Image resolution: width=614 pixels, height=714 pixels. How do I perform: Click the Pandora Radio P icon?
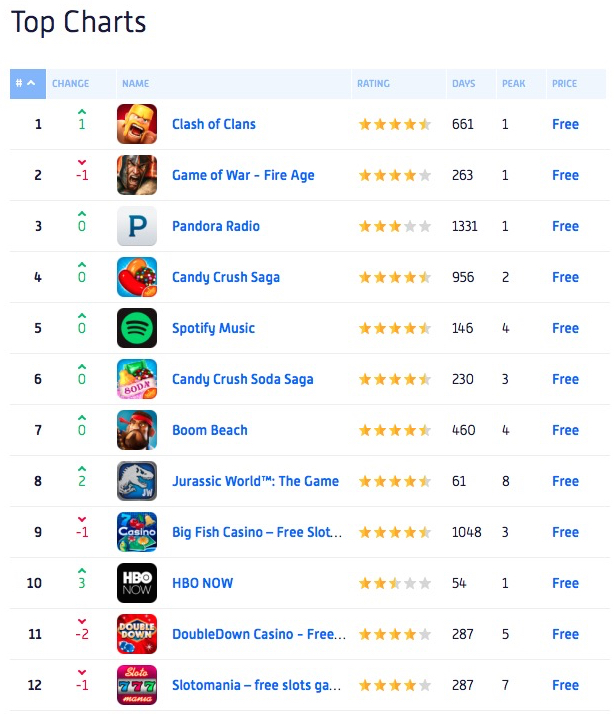[x=137, y=226]
